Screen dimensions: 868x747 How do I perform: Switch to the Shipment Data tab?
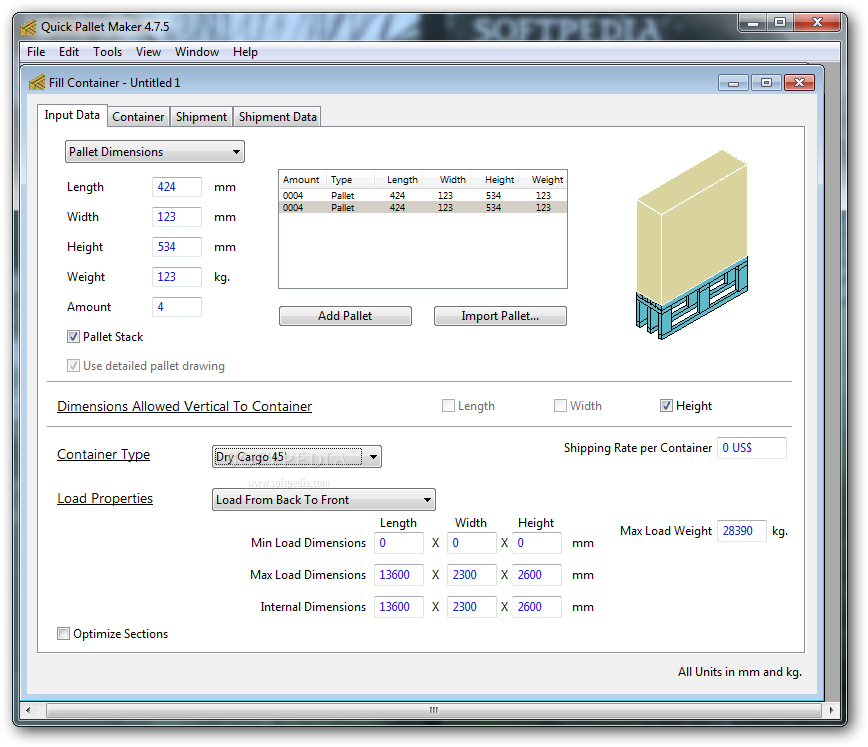pos(277,117)
